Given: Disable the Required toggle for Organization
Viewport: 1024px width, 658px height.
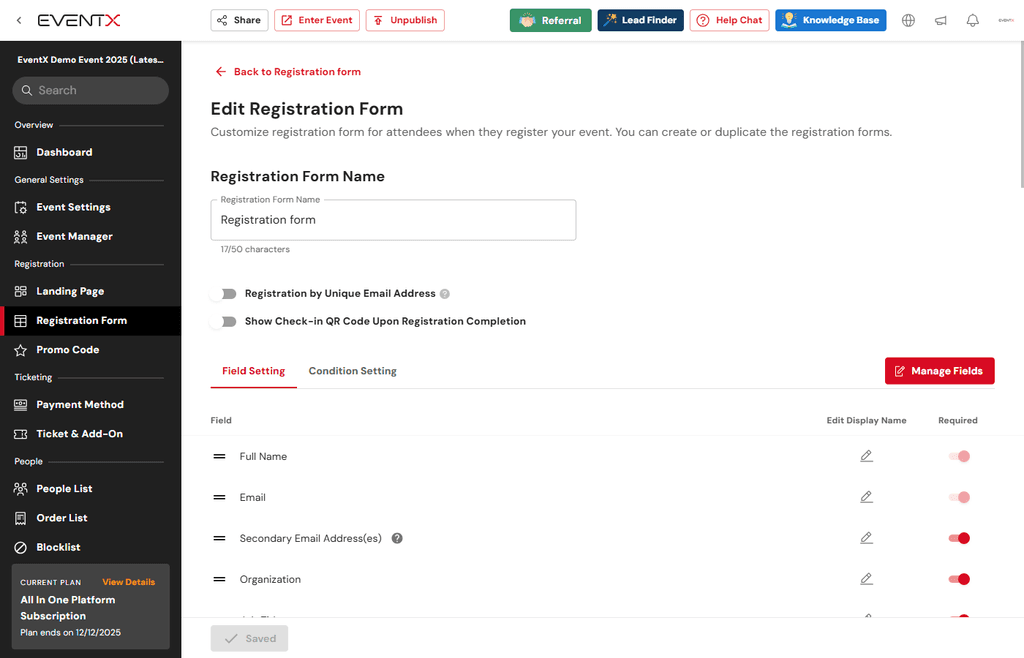Looking at the screenshot, I should point(958,579).
